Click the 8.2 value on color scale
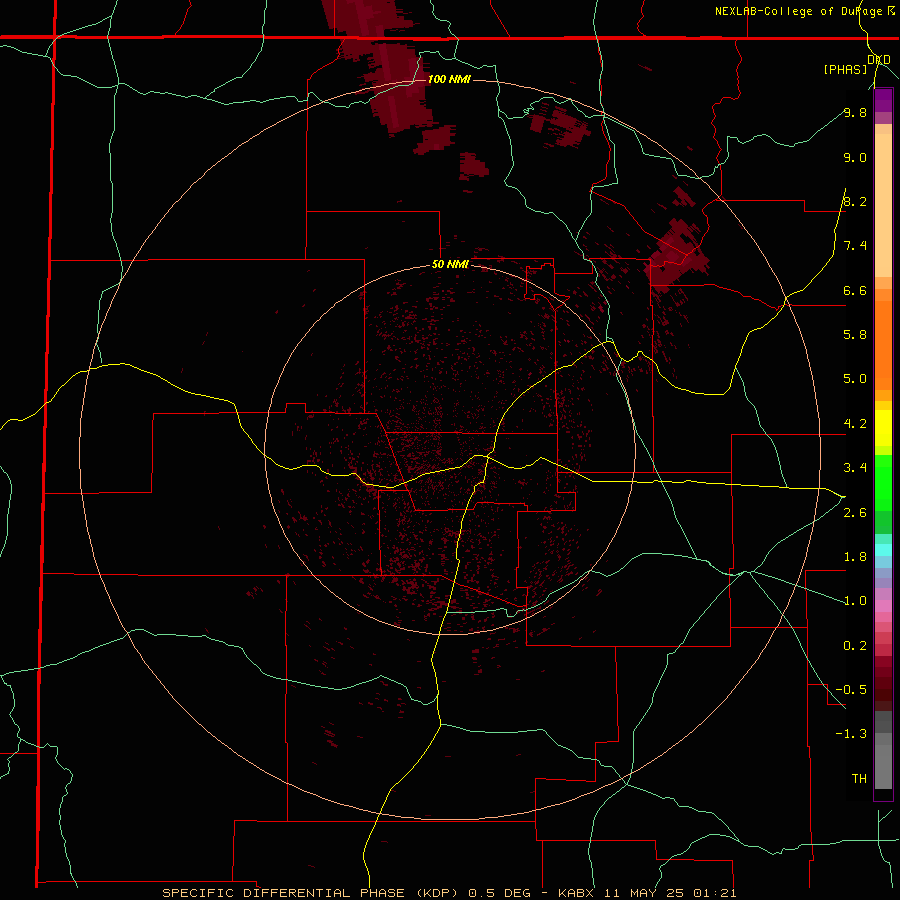The height and width of the screenshot is (900, 900). tap(855, 201)
